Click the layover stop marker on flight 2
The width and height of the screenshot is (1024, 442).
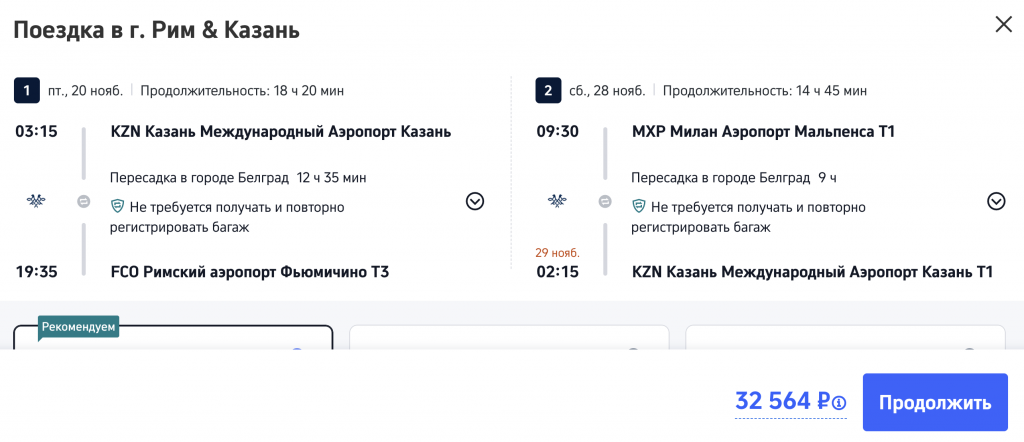[x=605, y=201]
